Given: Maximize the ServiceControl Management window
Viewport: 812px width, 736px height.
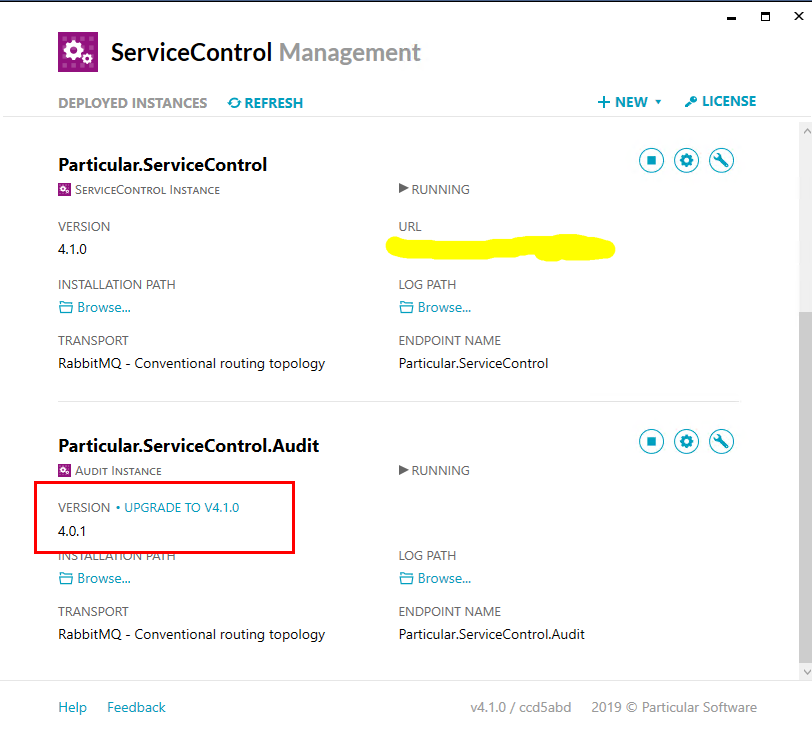Looking at the screenshot, I should (765, 17).
